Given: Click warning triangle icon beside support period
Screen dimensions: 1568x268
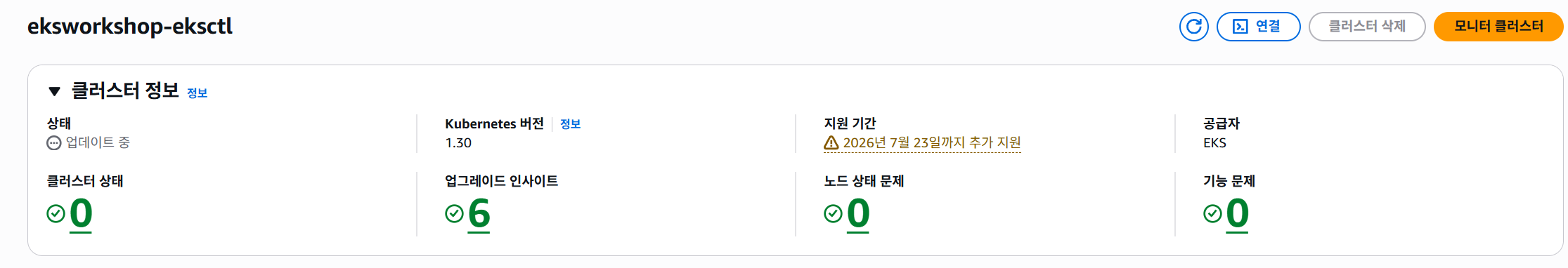Looking at the screenshot, I should pyautogui.click(x=831, y=143).
